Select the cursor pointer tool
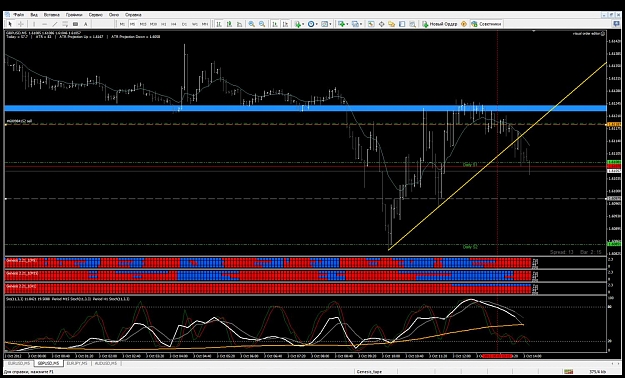This screenshot has width=625, height=378. pos(10,24)
